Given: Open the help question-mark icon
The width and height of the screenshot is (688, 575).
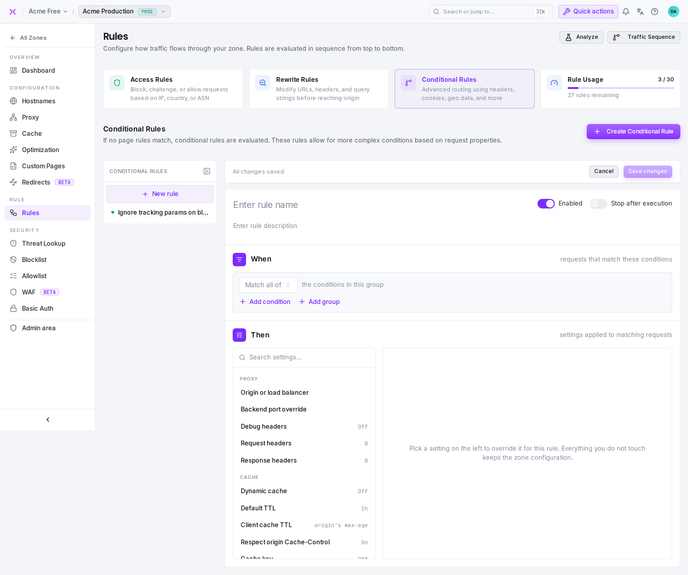Looking at the screenshot, I should (655, 12).
